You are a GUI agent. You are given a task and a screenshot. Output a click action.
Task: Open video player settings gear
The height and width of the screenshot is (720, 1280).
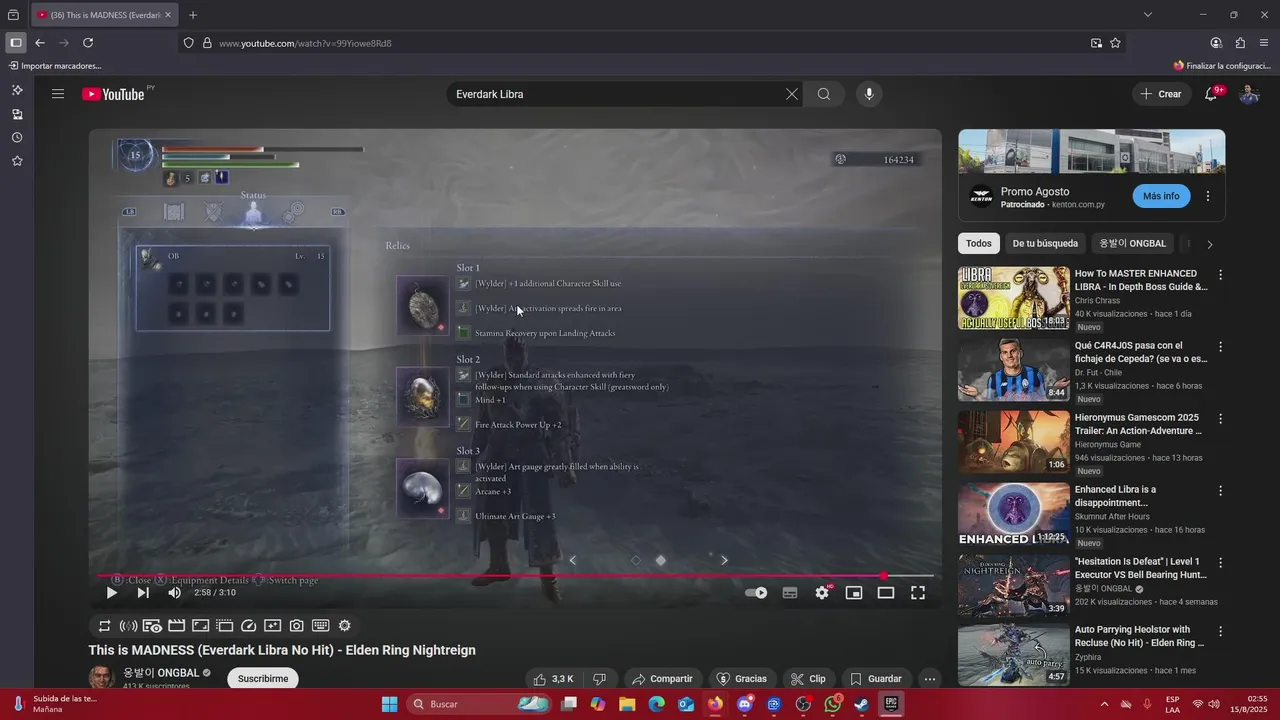pos(822,593)
